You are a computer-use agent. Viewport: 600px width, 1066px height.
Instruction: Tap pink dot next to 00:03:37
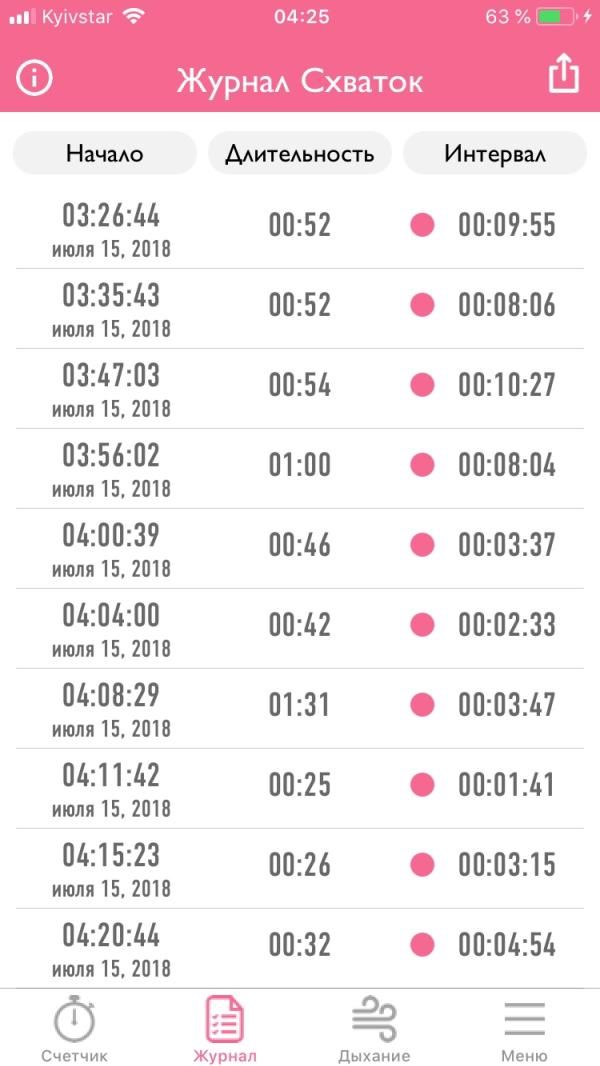[x=422, y=545]
